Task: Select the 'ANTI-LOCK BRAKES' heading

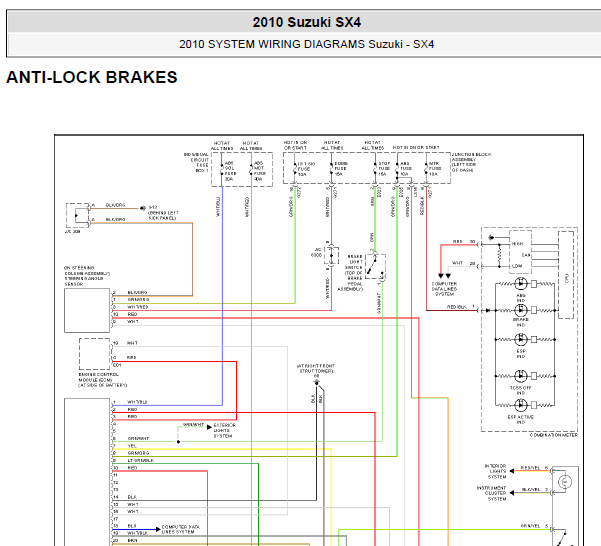Action: click(x=92, y=77)
